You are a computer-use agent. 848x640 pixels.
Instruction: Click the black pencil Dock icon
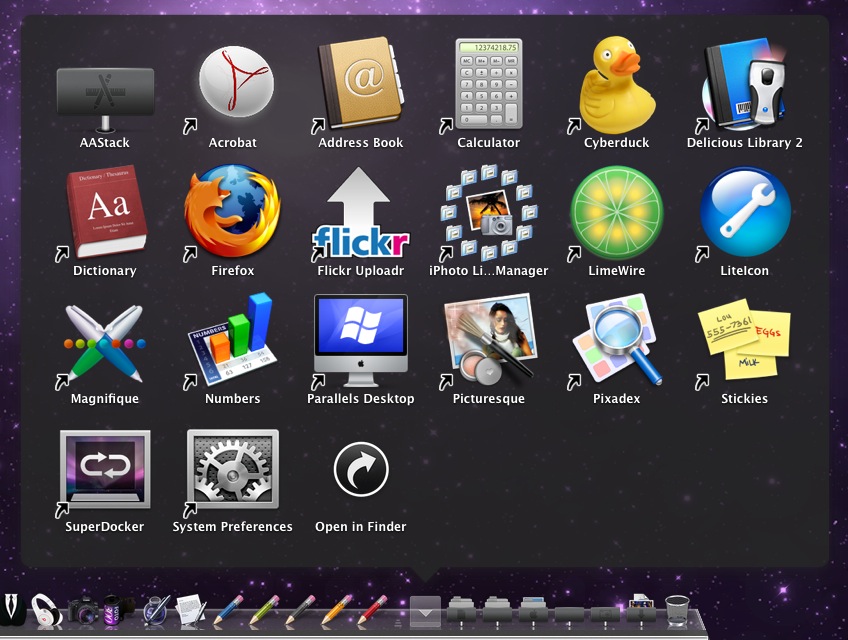point(300,610)
